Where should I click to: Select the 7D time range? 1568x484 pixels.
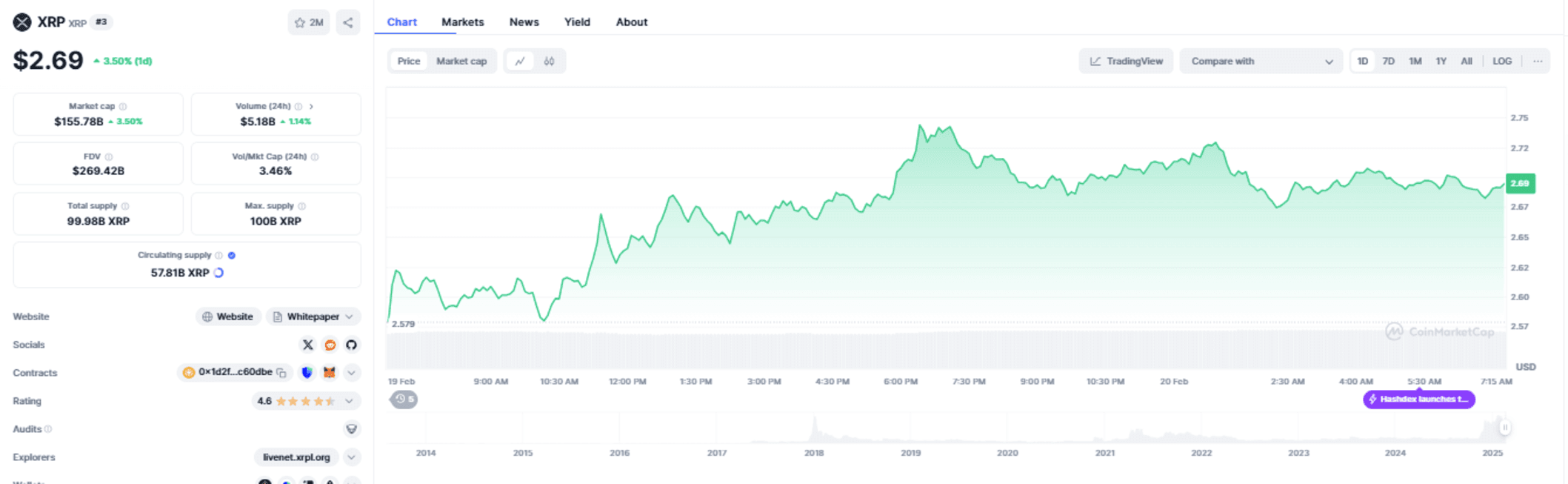point(1388,62)
